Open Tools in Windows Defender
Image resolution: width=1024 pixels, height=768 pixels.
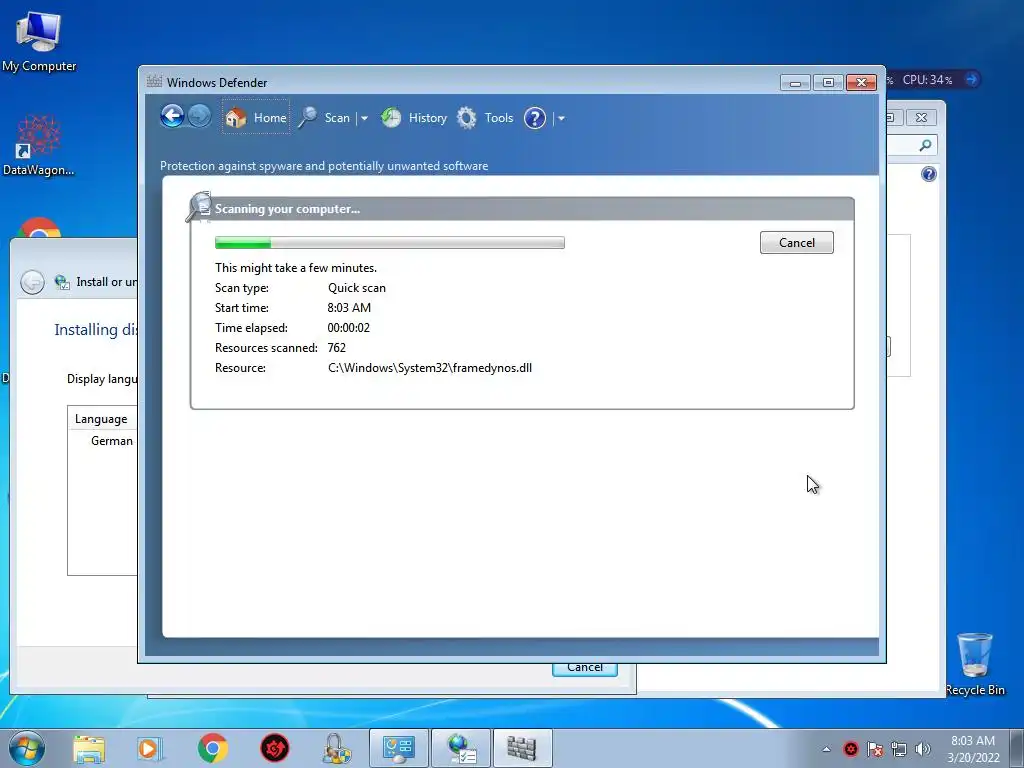[485, 118]
